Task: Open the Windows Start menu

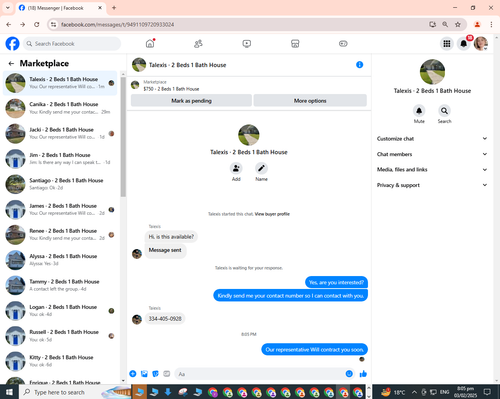Action: click(9, 392)
